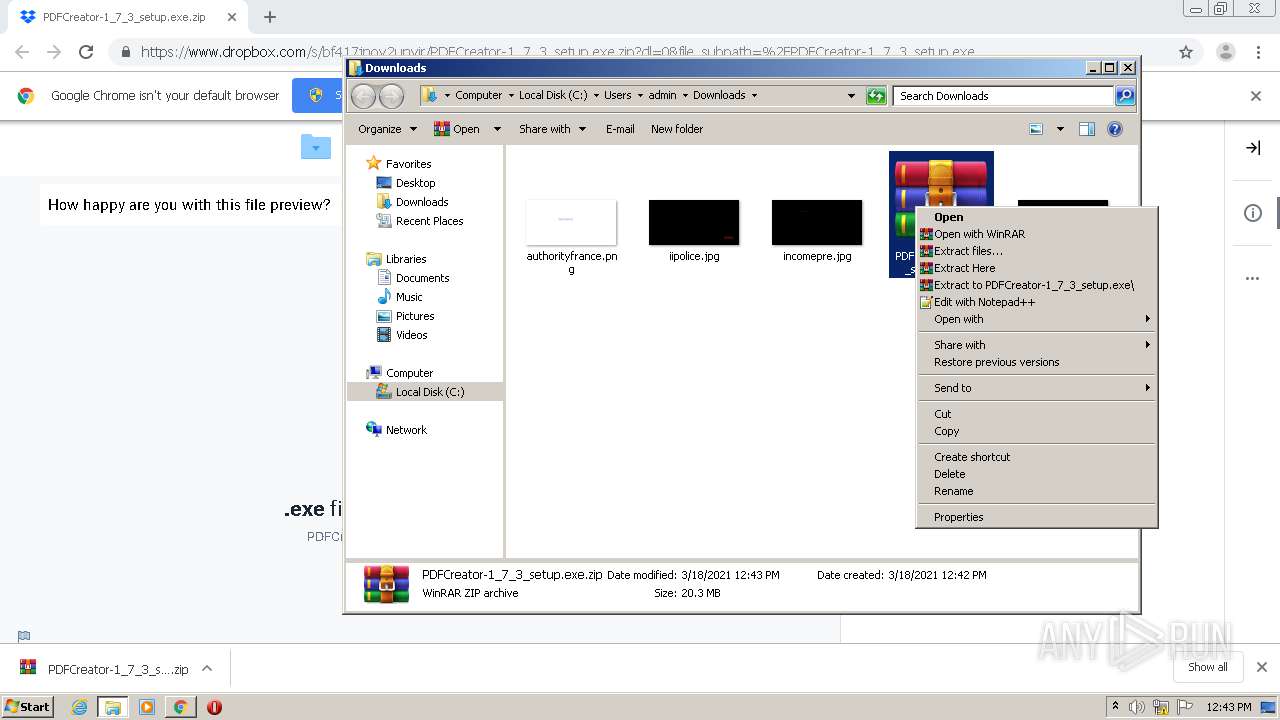Open Music library

(400, 297)
